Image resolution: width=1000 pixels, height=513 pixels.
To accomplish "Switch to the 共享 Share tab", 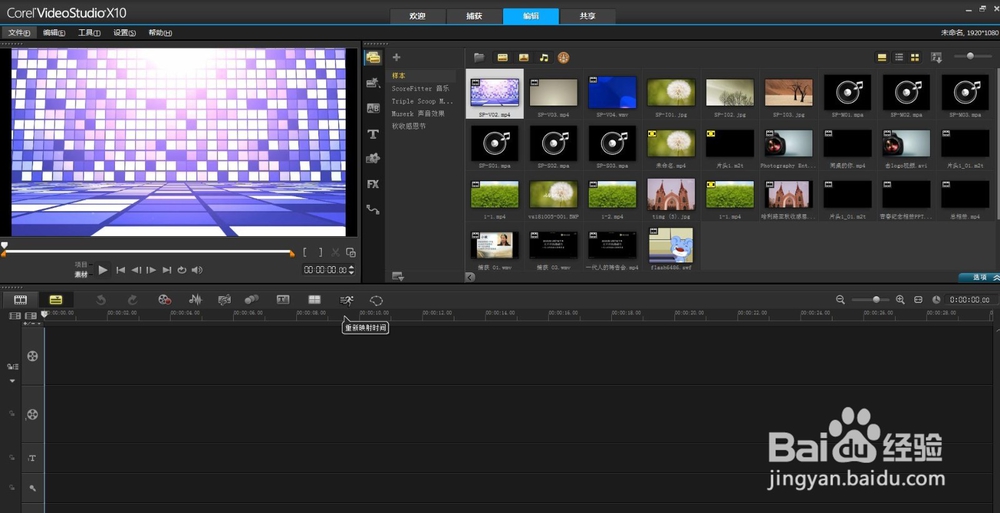I will coord(587,16).
